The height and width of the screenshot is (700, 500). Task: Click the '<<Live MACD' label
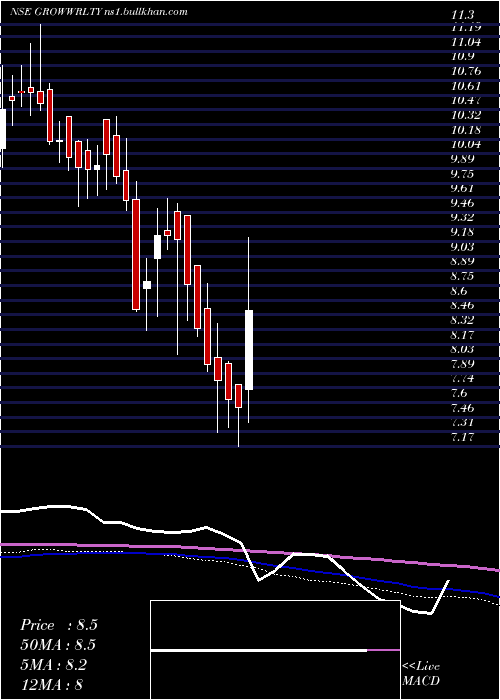tap(421, 674)
